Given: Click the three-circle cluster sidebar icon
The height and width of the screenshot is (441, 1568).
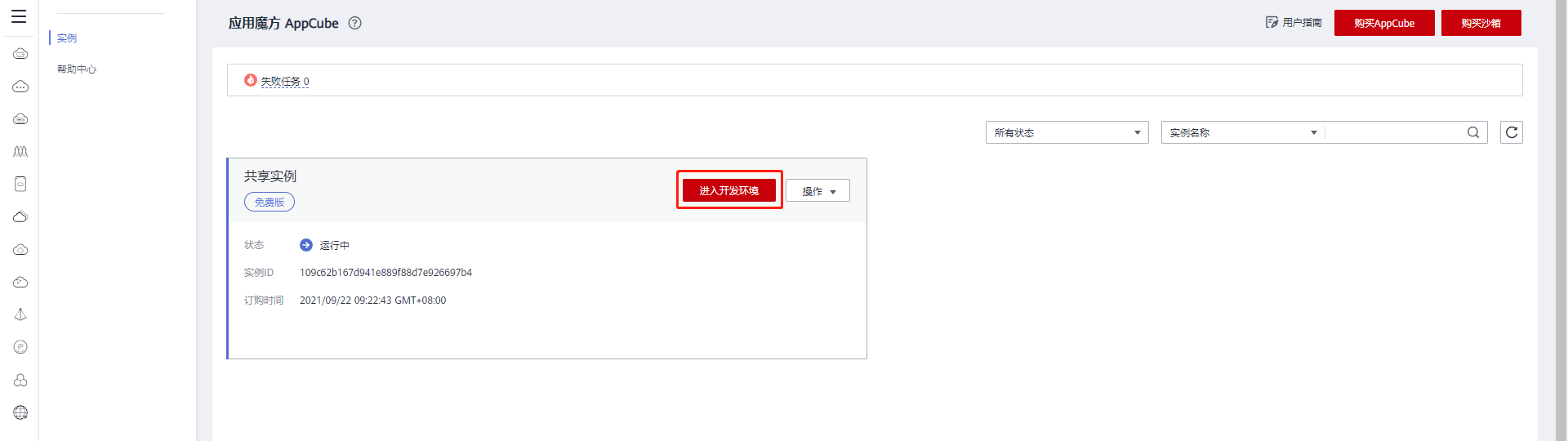Looking at the screenshot, I should pyautogui.click(x=20, y=380).
